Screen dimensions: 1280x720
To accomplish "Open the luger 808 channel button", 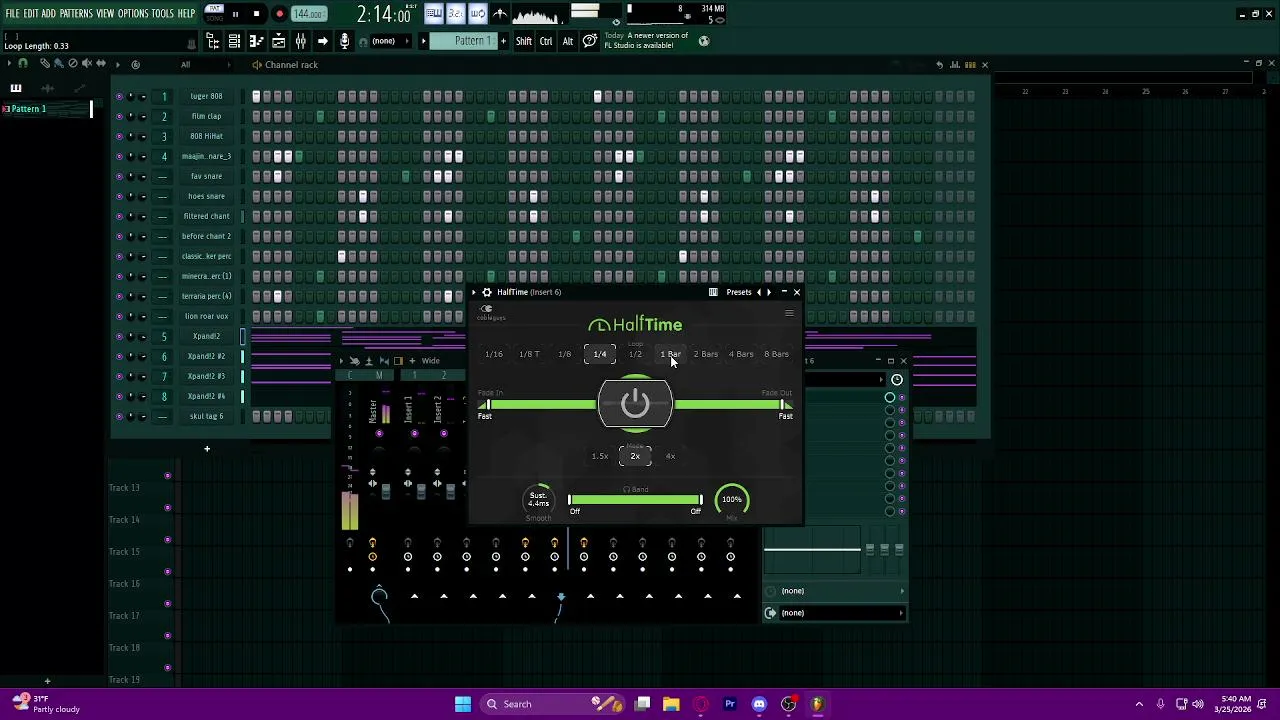I will point(206,96).
